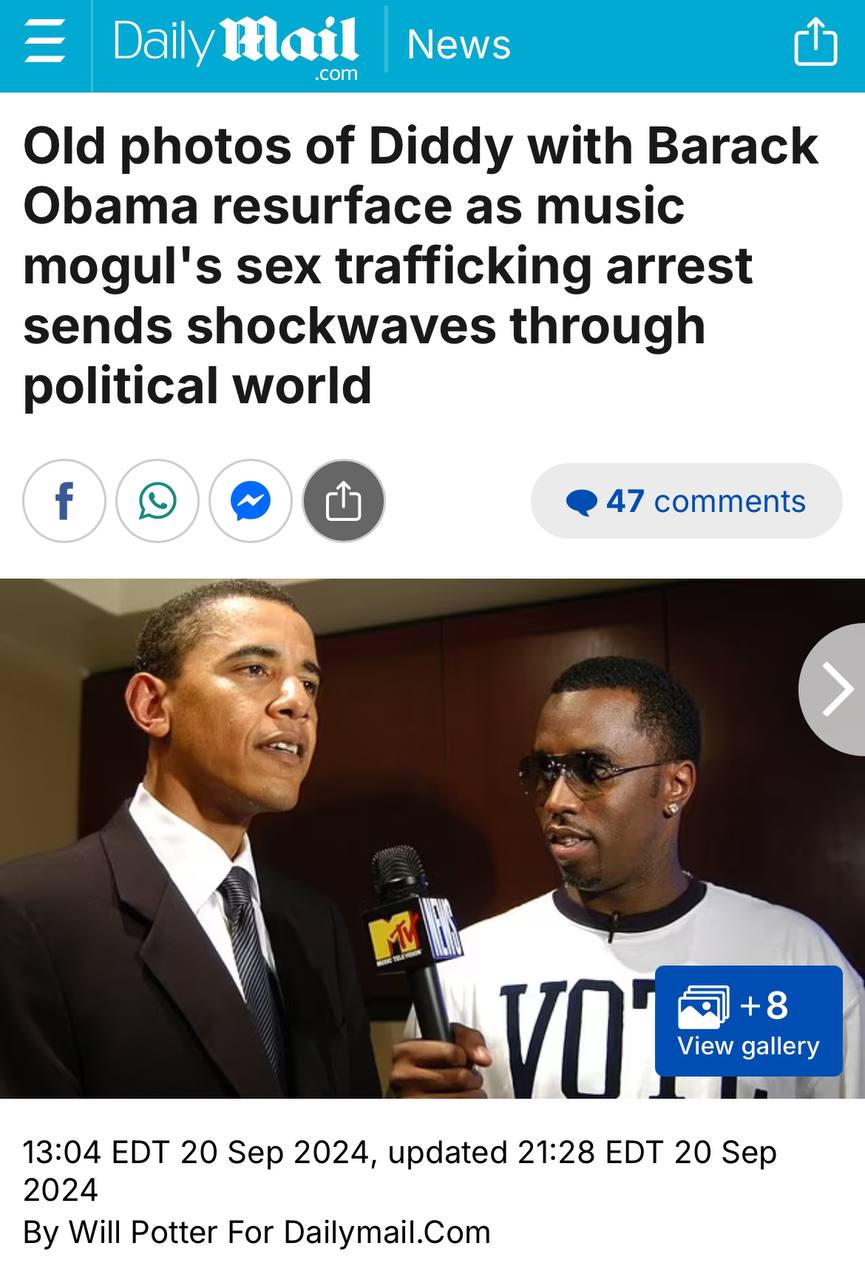This screenshot has height=1280, width=865.
Task: Open the News section tab
Action: coord(459,45)
